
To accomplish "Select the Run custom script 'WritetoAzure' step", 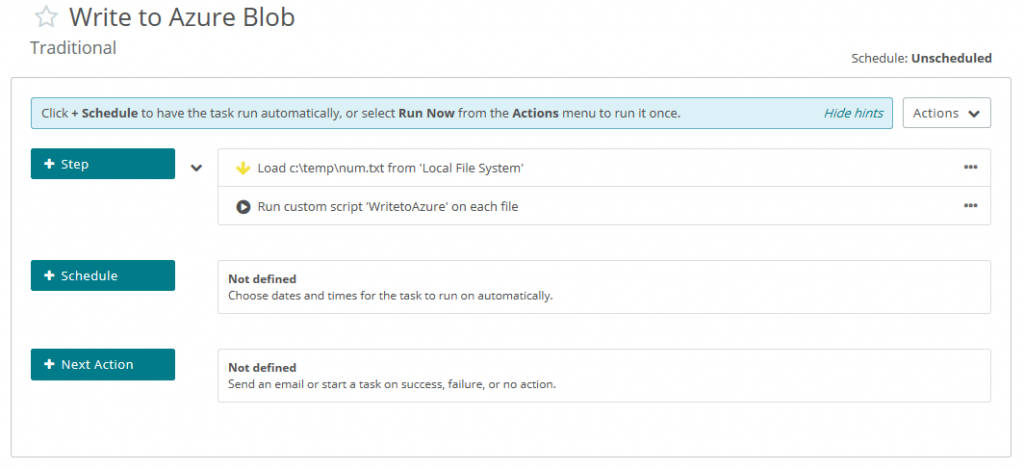I will point(388,206).
